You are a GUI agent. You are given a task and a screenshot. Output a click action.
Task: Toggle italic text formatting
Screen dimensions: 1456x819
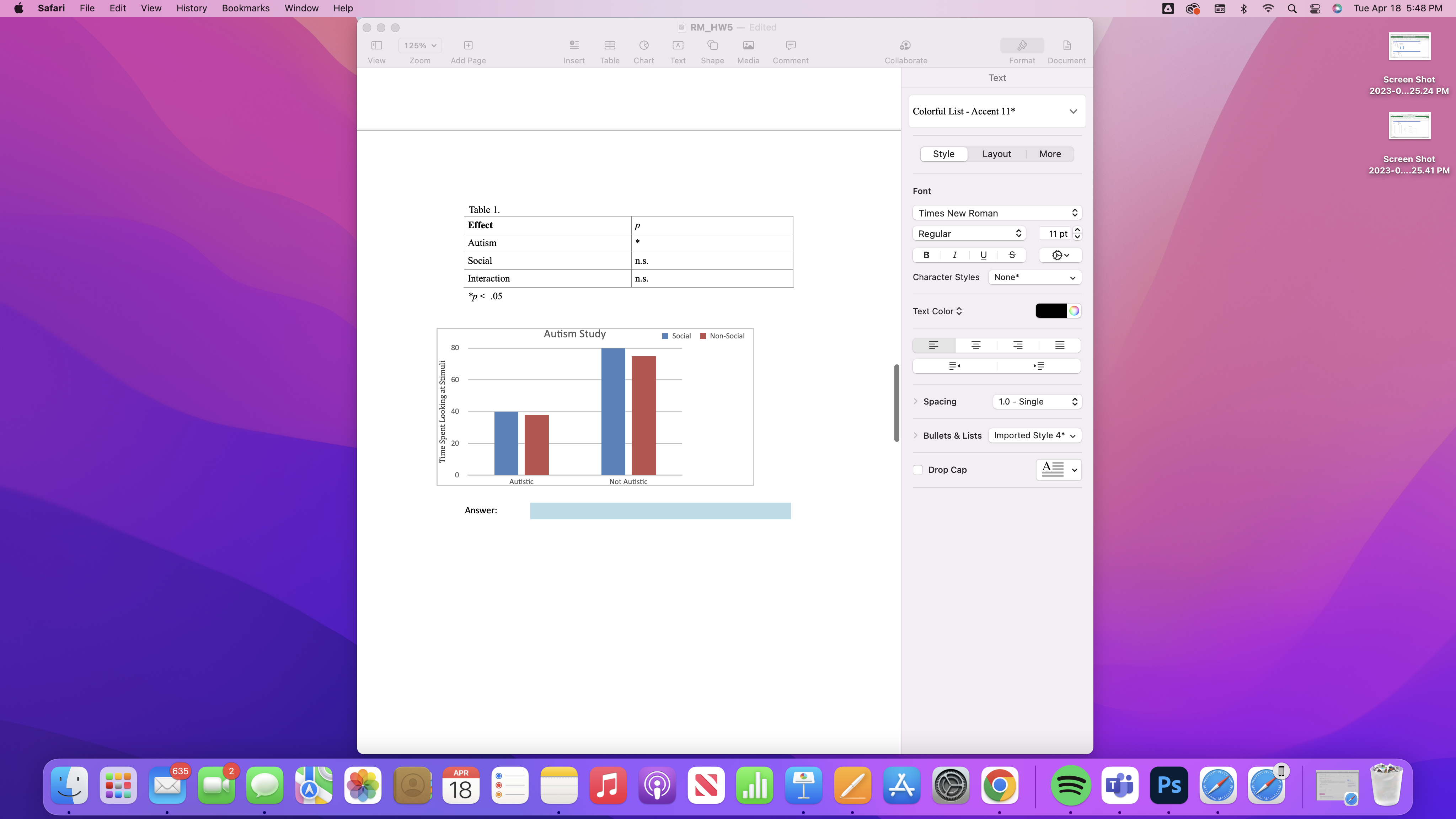tap(954, 255)
